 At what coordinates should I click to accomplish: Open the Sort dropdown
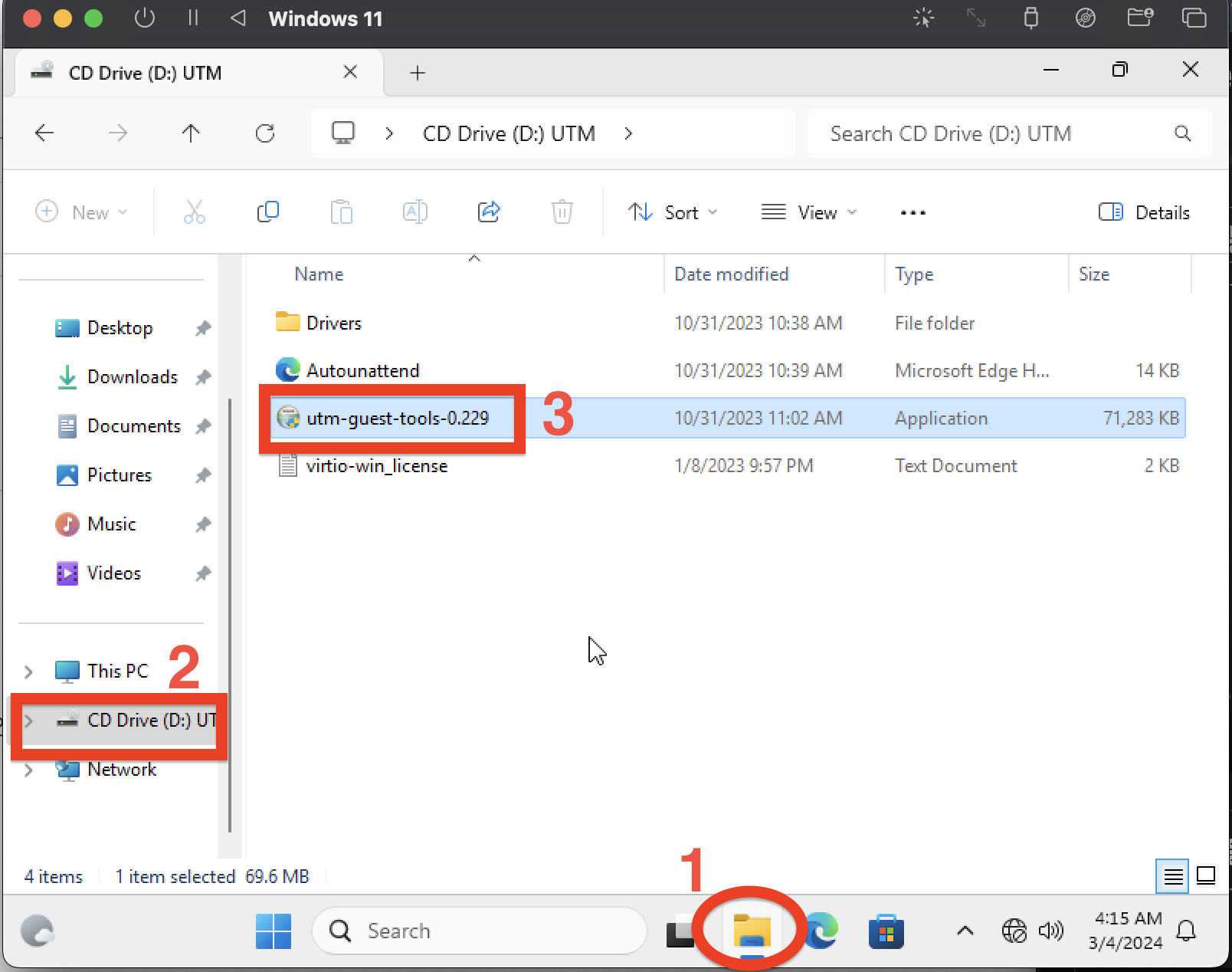point(673,212)
